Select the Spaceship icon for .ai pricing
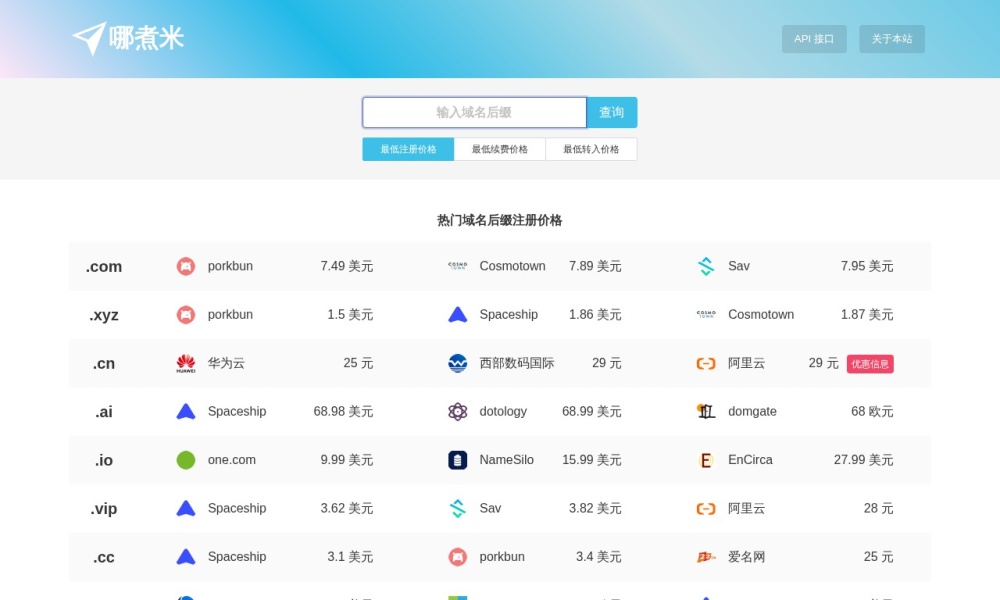This screenshot has height=600, width=1000. (185, 411)
